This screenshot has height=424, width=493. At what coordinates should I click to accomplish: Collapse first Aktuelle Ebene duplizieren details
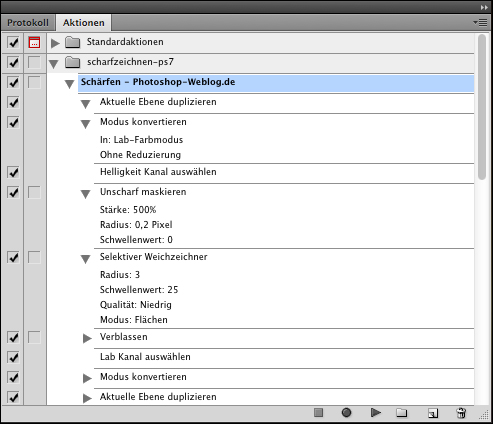tap(86, 104)
